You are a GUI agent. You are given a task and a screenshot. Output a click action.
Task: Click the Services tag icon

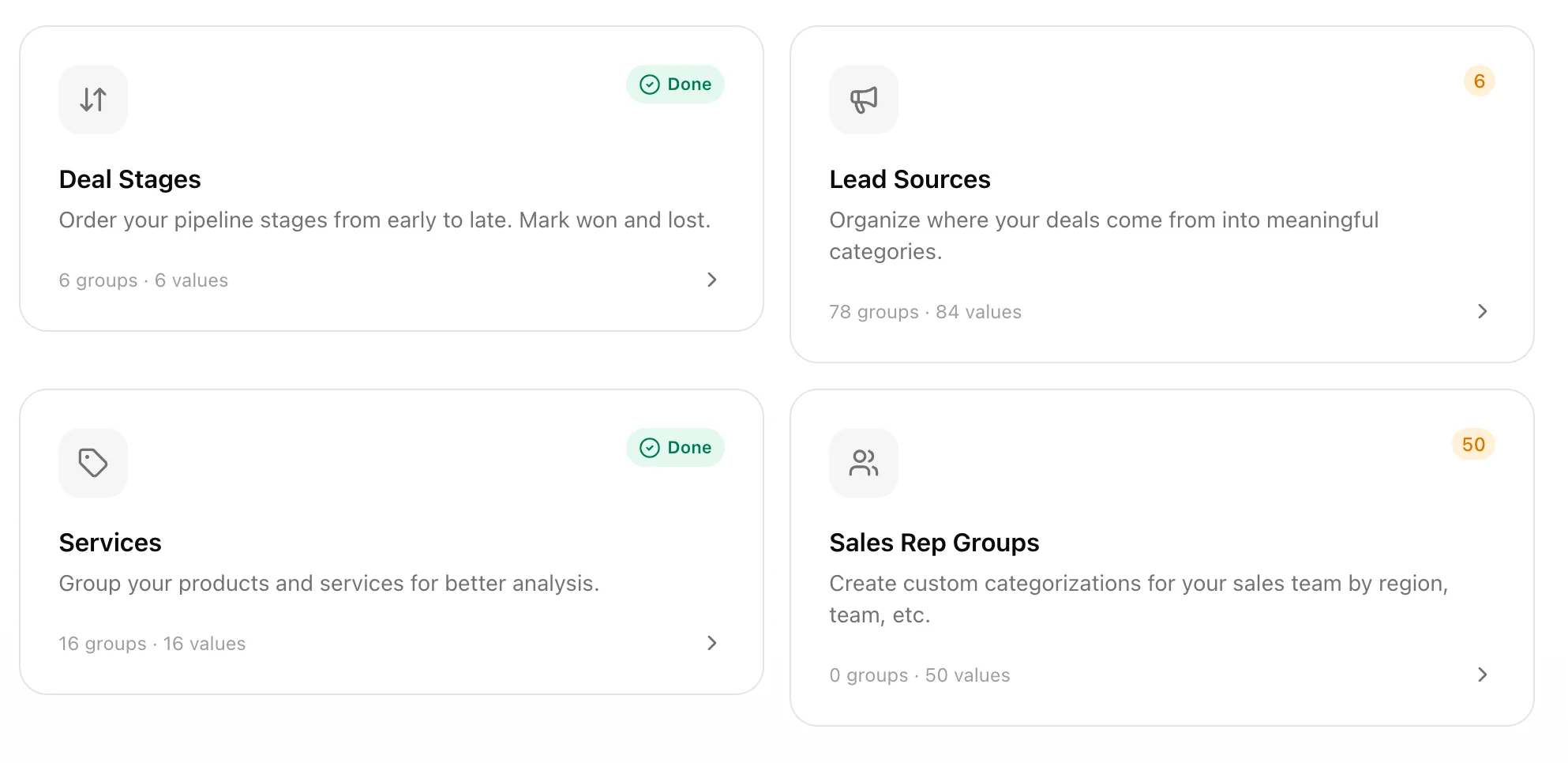pos(93,463)
